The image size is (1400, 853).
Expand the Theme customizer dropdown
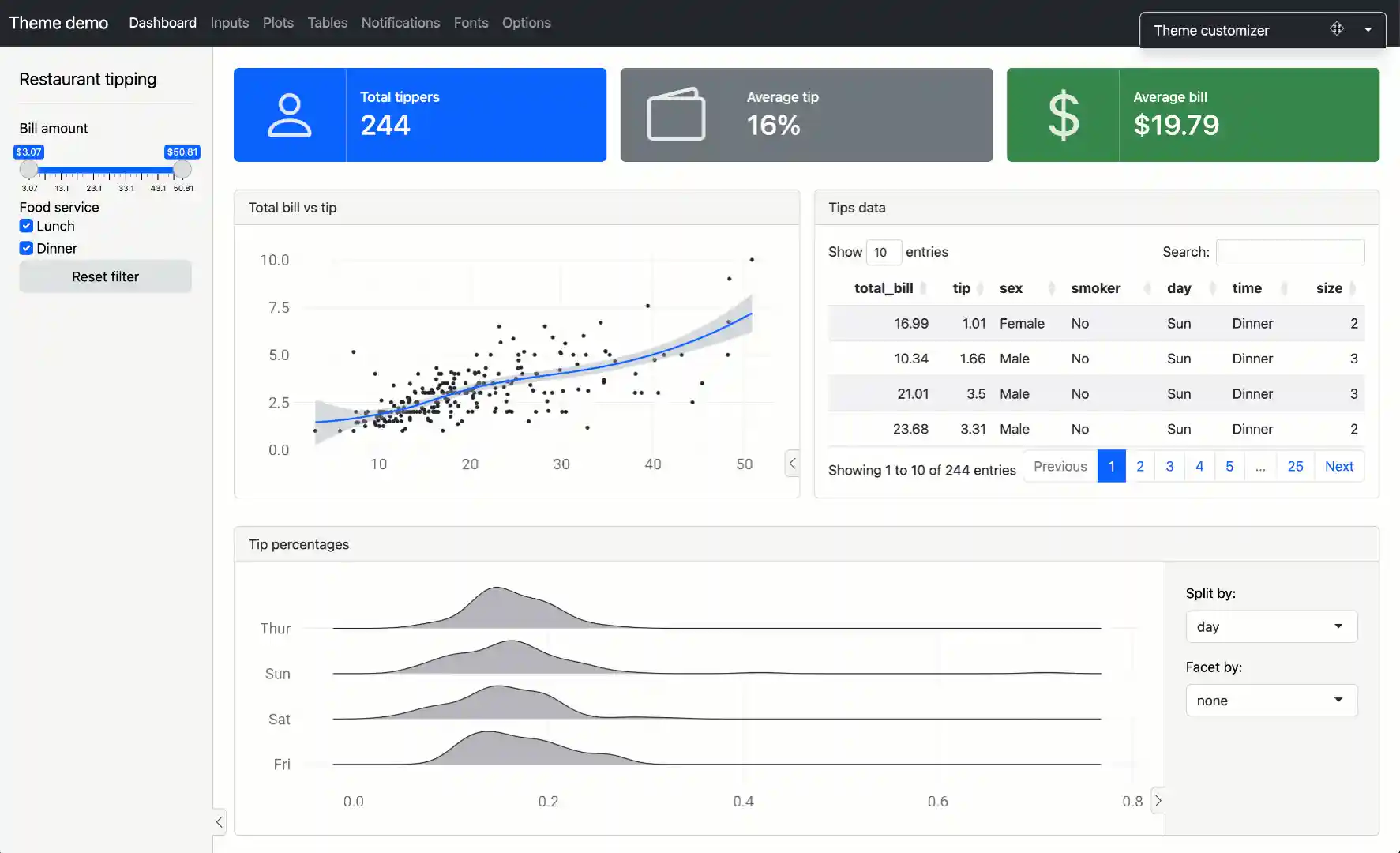click(x=1368, y=29)
